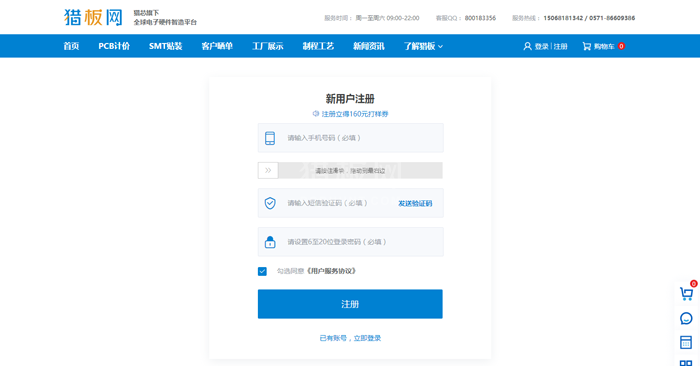Image resolution: width=700 pixels, height=366 pixels.
Task: Focus the phone number input field
Action: click(x=350, y=138)
